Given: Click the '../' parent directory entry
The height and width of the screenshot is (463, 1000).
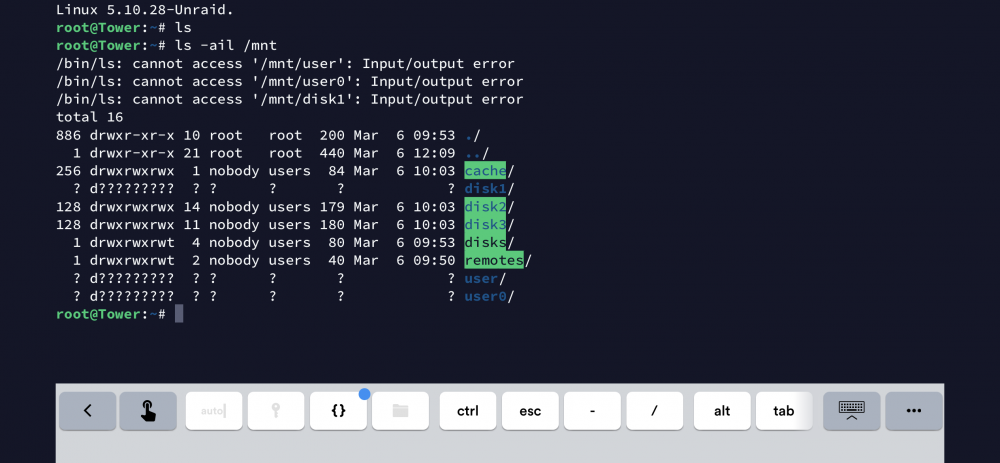Looking at the screenshot, I should pyautogui.click(x=476, y=153).
